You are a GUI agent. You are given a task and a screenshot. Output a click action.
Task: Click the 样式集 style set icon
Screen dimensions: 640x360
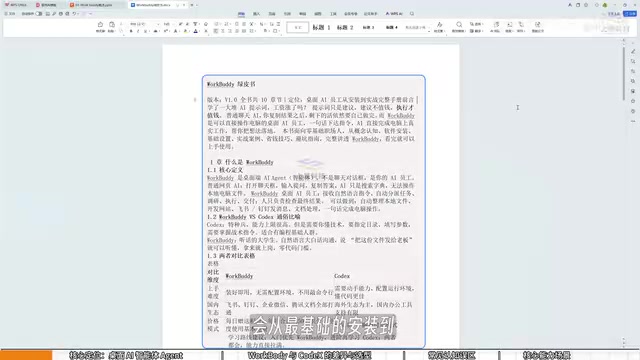[440, 24]
